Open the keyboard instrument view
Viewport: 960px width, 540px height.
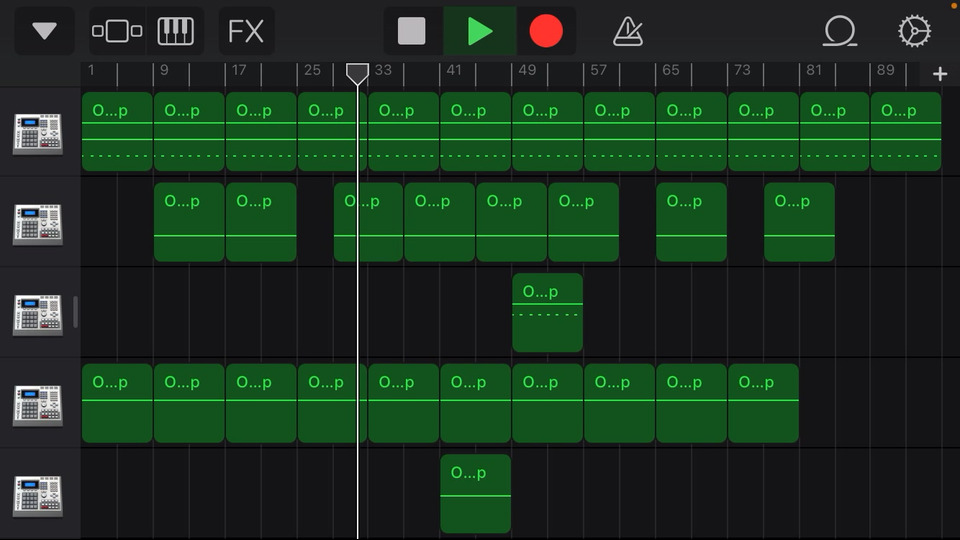click(176, 31)
